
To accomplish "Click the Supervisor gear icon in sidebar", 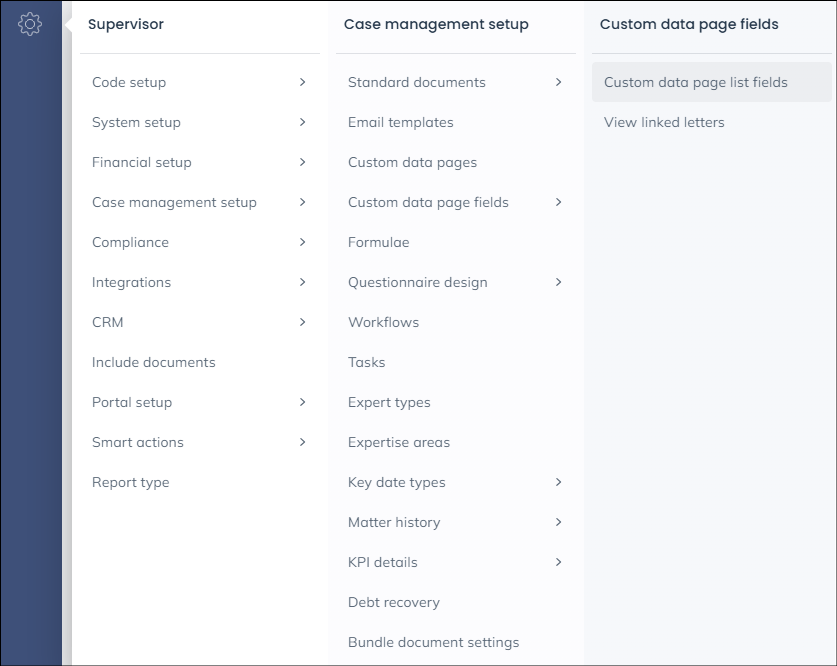I will click(x=30, y=25).
